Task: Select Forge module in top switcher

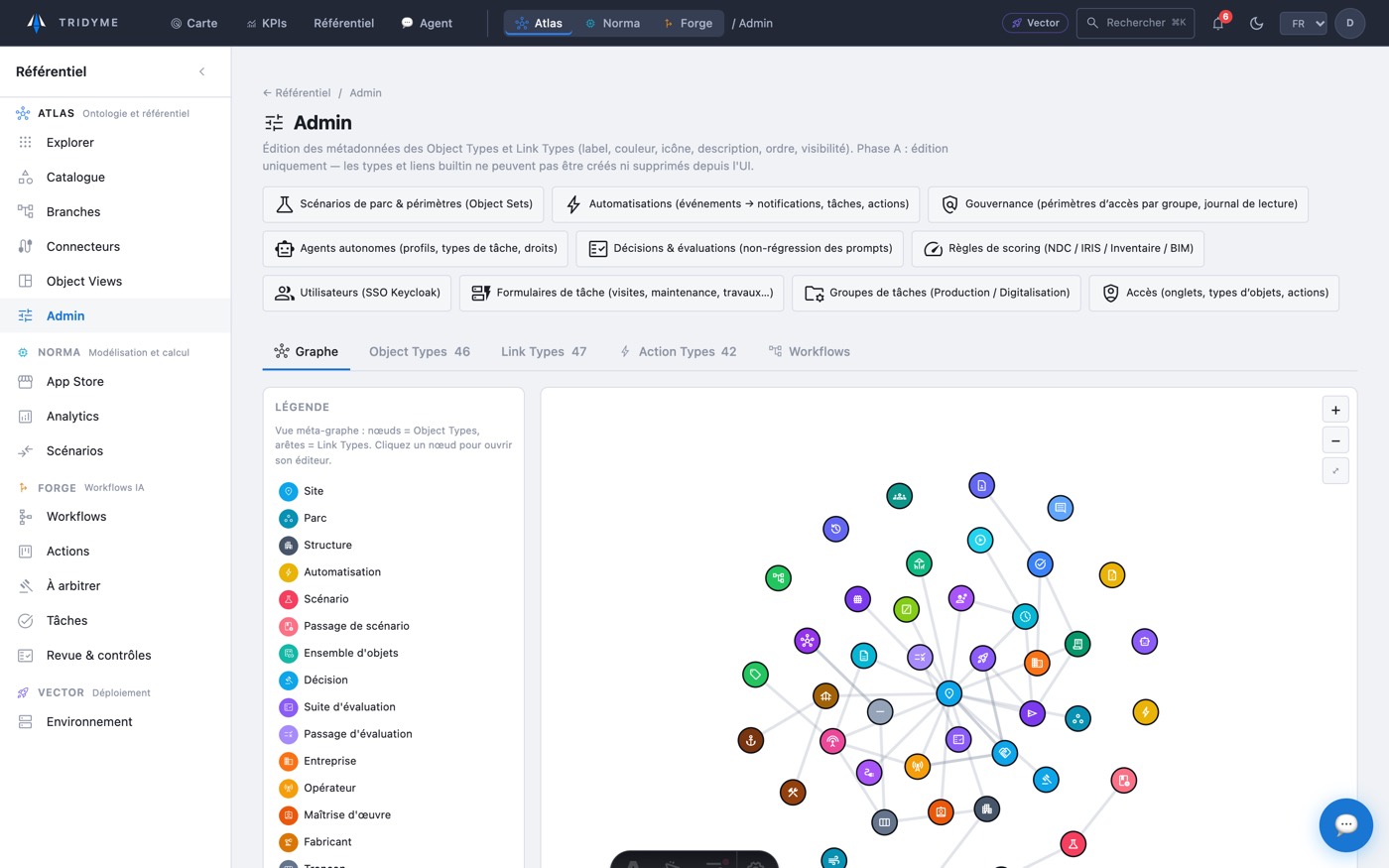Action: tap(688, 23)
